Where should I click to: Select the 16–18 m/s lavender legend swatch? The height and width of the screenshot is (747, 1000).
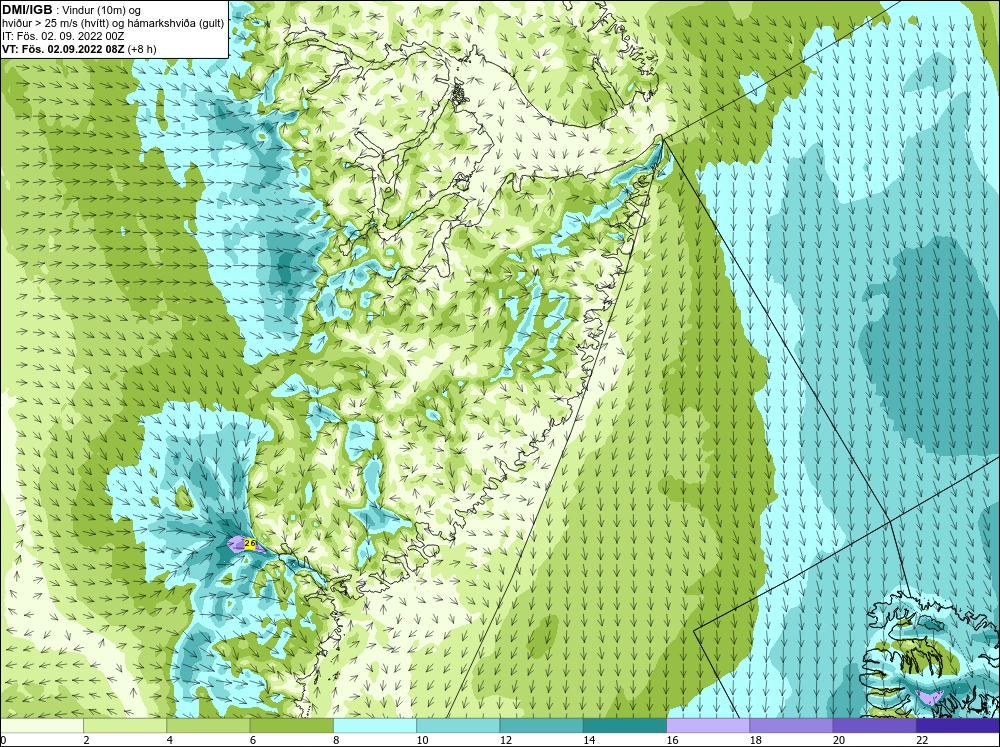coord(708,725)
